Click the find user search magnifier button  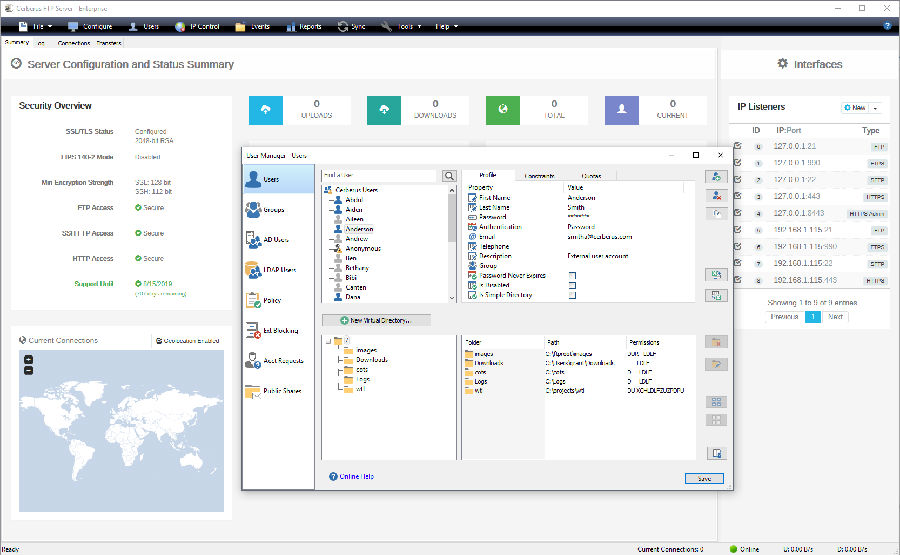coord(449,176)
